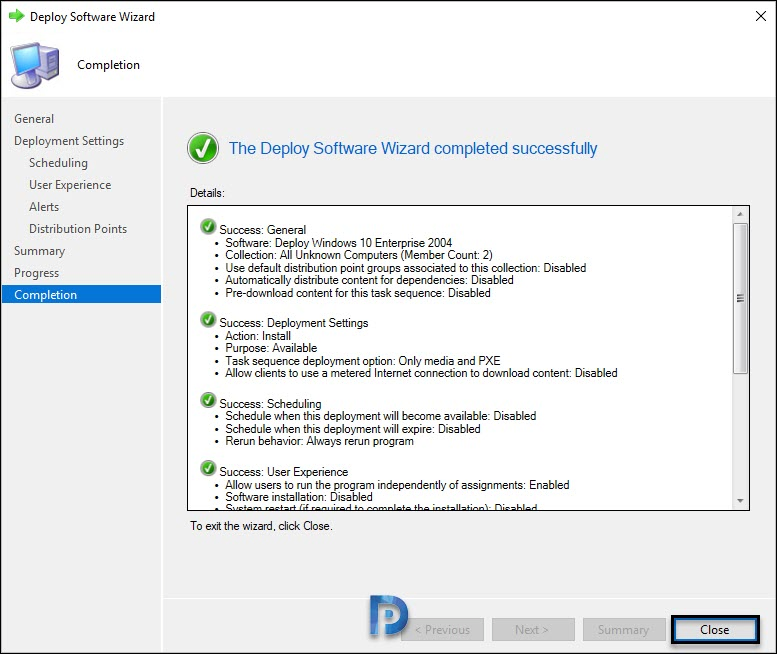Click the large green success checkmark icon
Viewport: 777px width, 654px height.
(203, 148)
